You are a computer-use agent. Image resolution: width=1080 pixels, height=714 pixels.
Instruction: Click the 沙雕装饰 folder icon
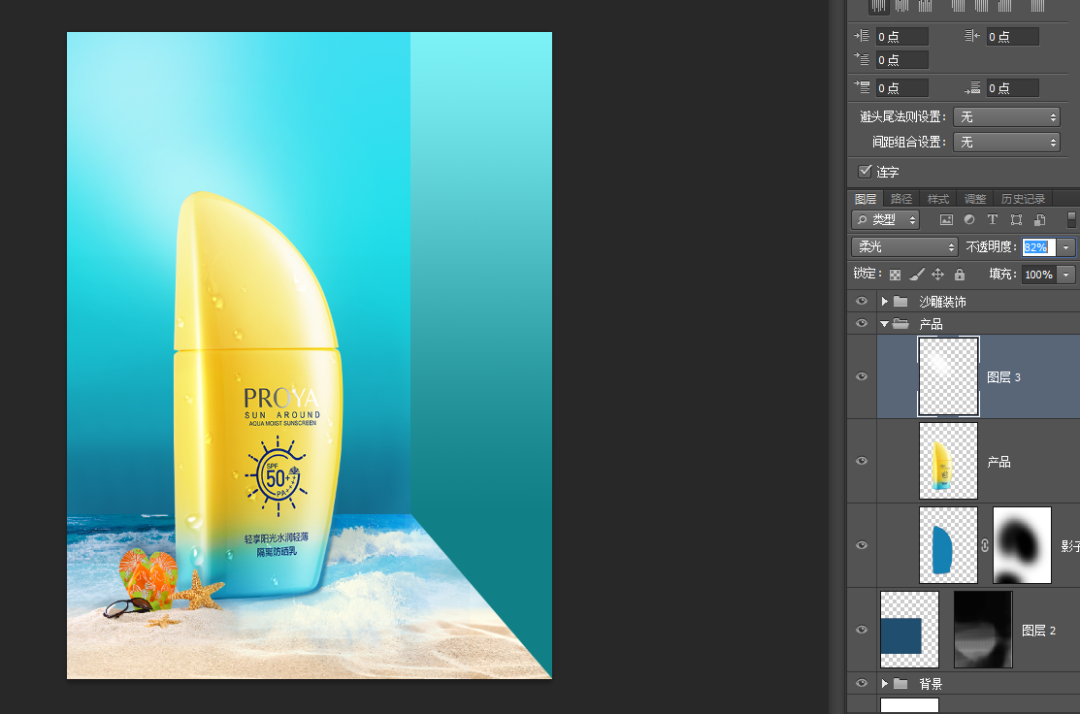(x=900, y=302)
